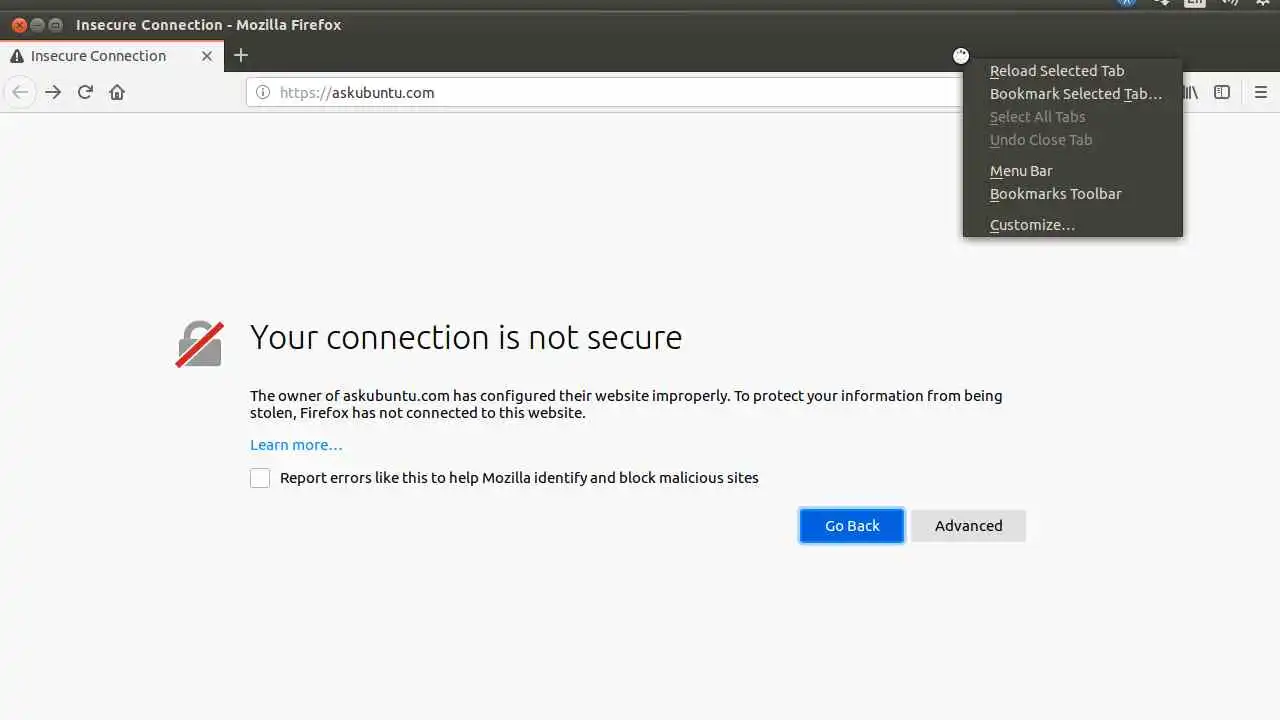Toggle Bookmarks Toolbar in the context menu

pyautogui.click(x=1055, y=194)
